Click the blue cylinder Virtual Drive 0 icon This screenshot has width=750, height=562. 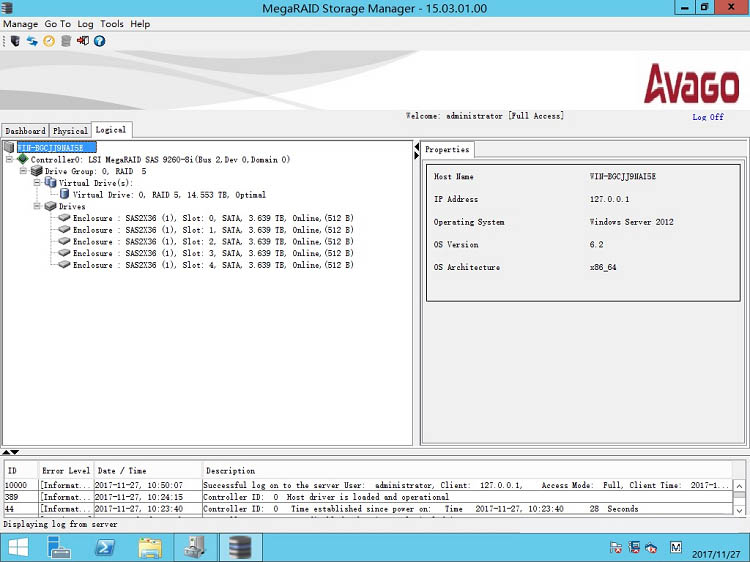64,194
